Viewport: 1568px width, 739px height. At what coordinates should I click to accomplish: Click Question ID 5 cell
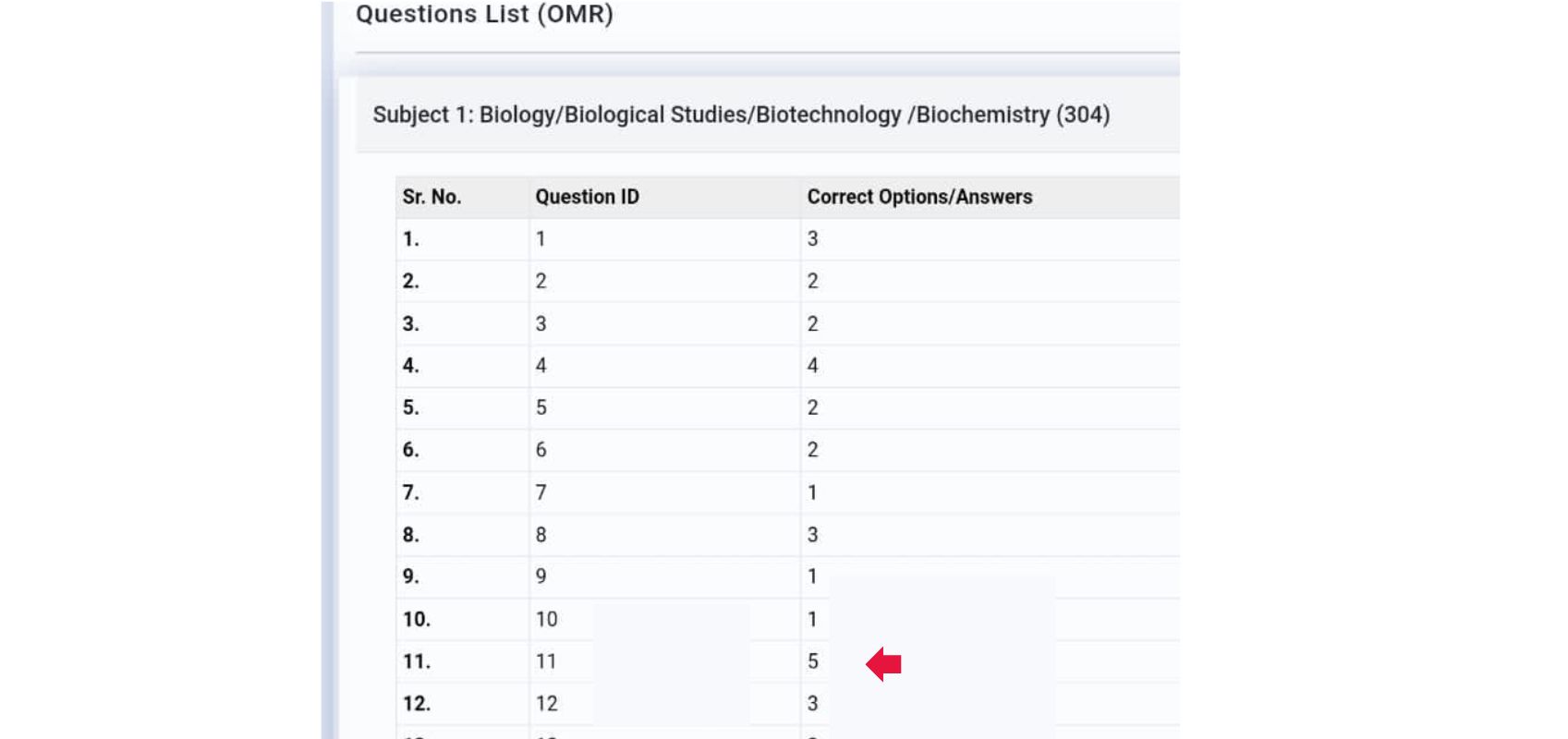541,407
